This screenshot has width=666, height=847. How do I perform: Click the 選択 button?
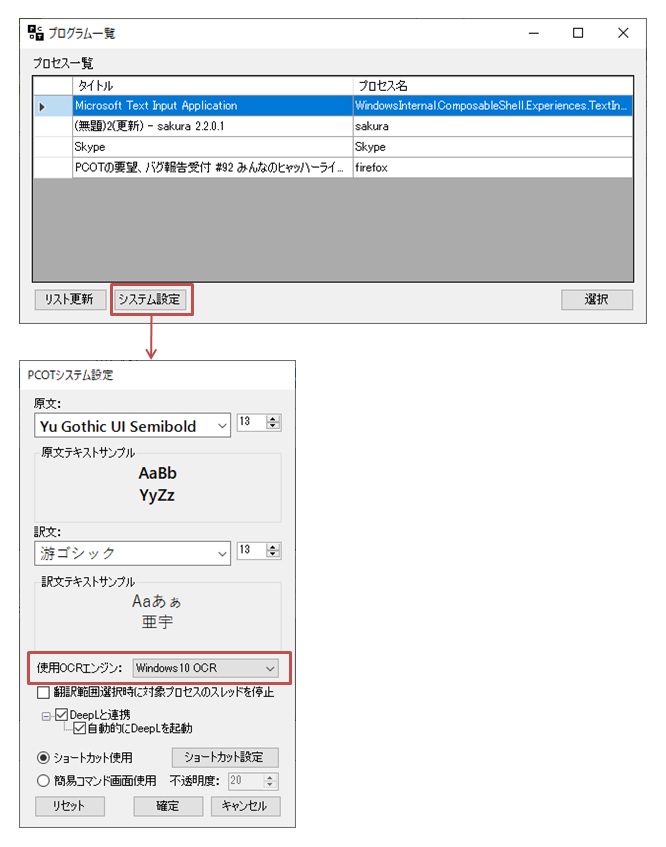click(x=596, y=299)
